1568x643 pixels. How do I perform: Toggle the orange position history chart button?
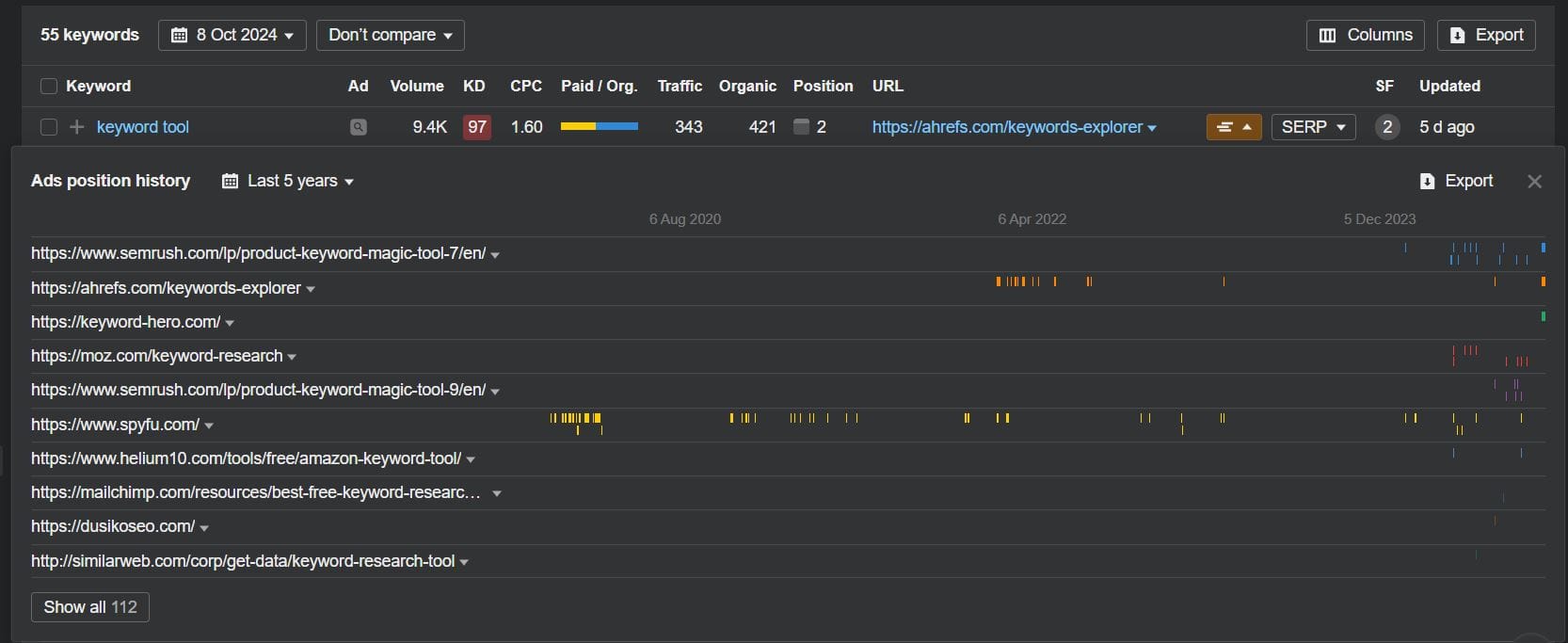pos(1234,127)
